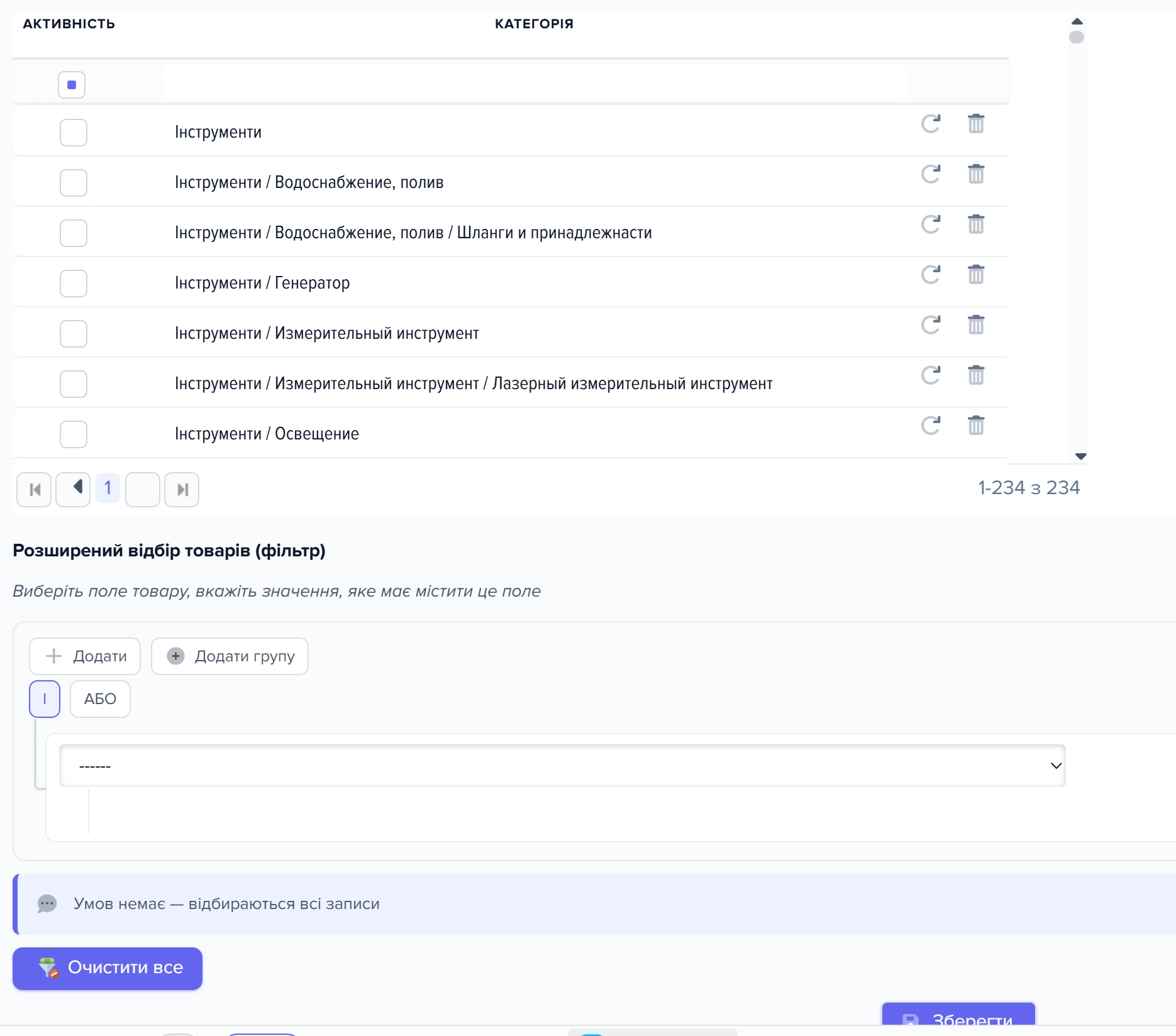The width and height of the screenshot is (1176, 1036).
Task: Go to previous page arrow
Action: [73, 490]
